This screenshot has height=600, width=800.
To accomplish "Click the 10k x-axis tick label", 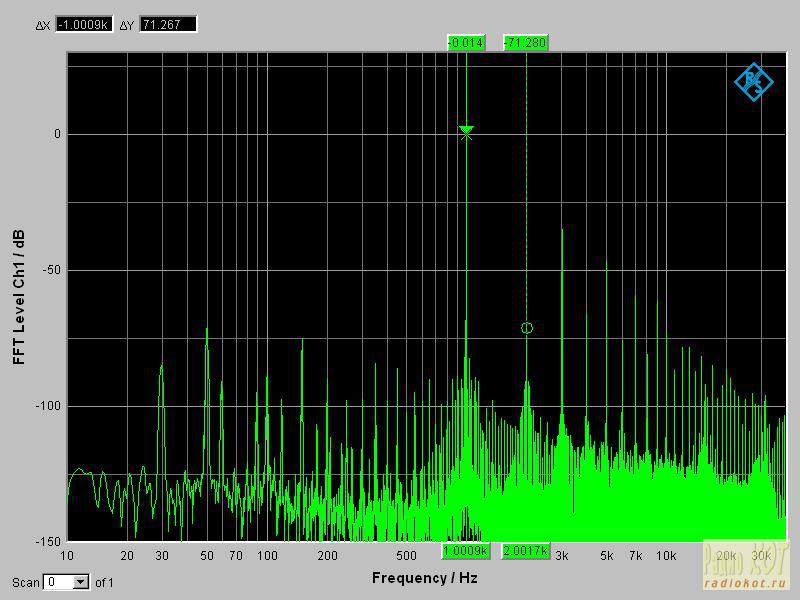I will (666, 556).
